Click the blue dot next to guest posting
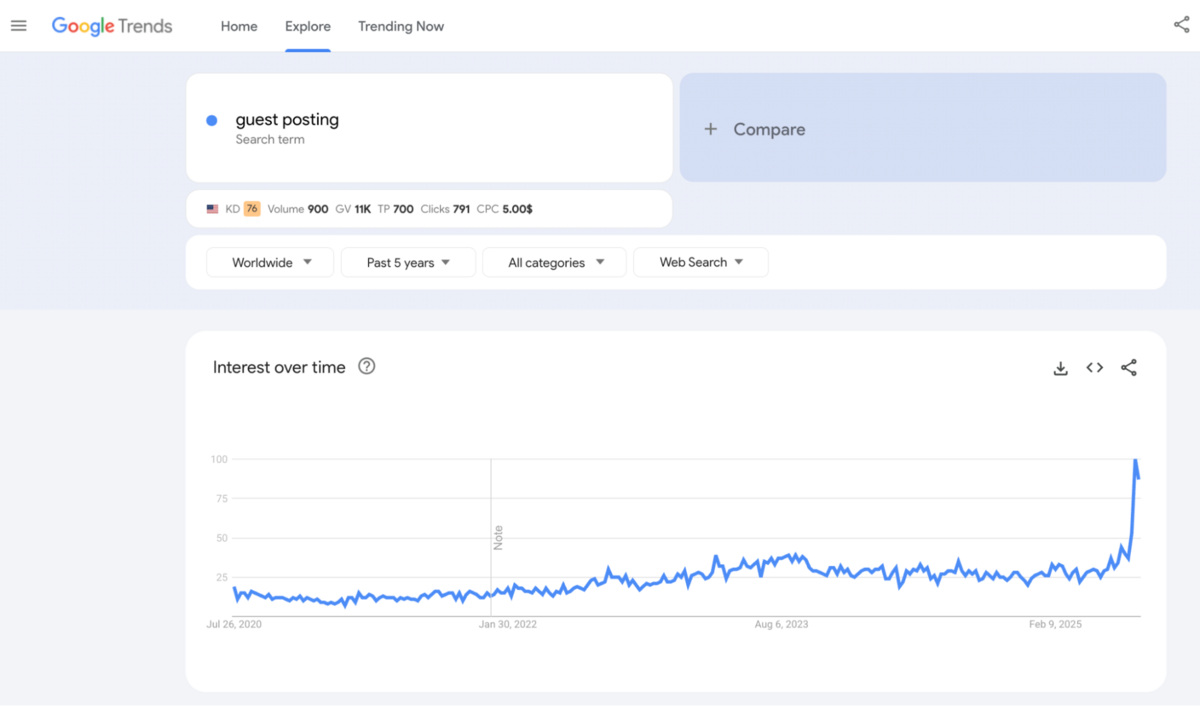The height and width of the screenshot is (706, 1200). [x=211, y=119]
